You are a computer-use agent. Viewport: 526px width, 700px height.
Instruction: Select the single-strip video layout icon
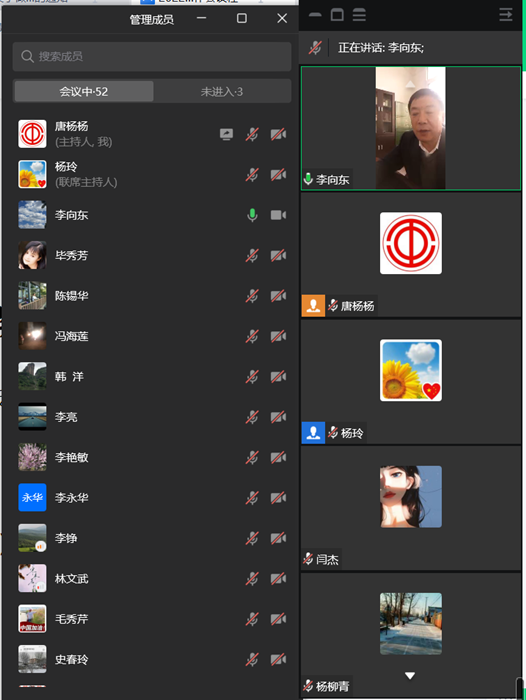pos(315,15)
